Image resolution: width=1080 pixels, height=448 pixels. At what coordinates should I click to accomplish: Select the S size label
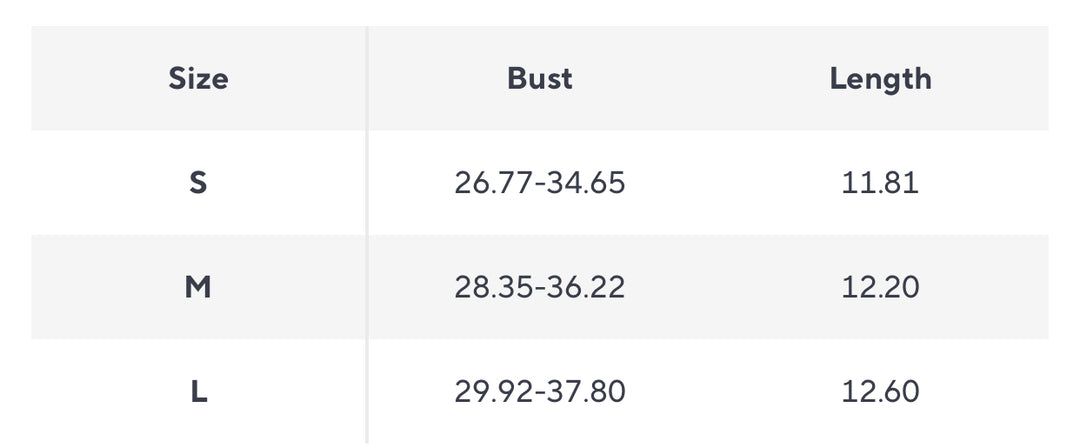[198, 183]
